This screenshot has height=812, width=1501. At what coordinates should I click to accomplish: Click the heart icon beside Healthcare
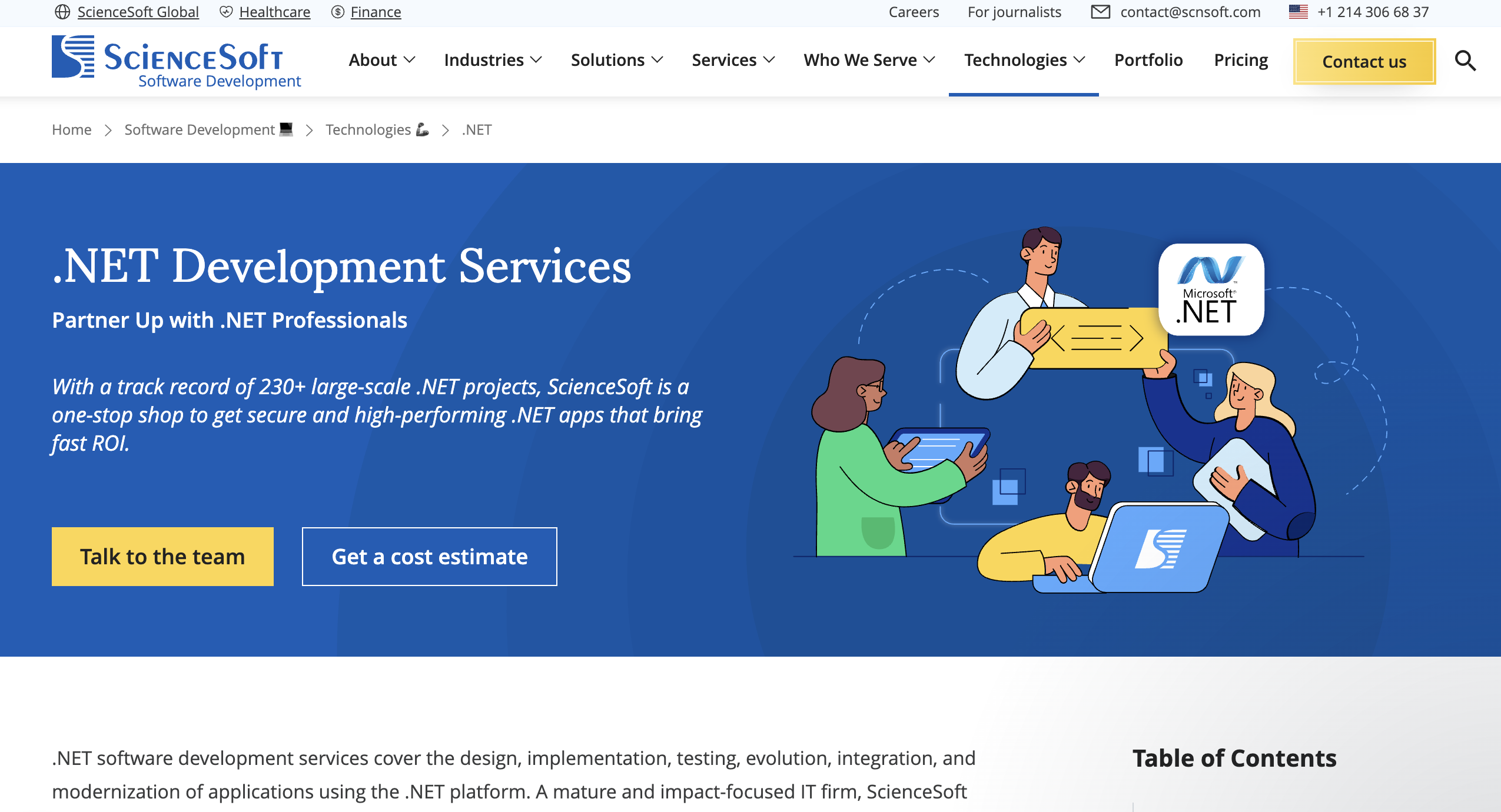[x=226, y=12]
